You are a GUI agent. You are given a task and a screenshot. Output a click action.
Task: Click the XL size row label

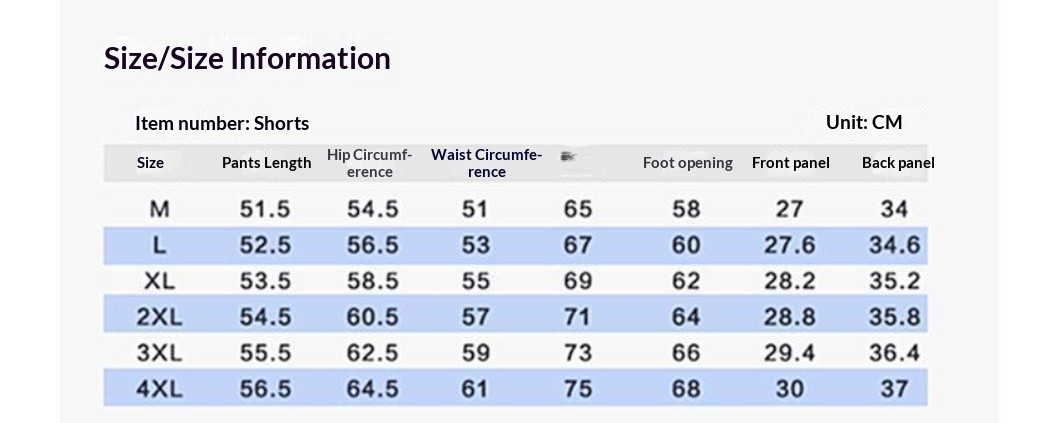159,281
